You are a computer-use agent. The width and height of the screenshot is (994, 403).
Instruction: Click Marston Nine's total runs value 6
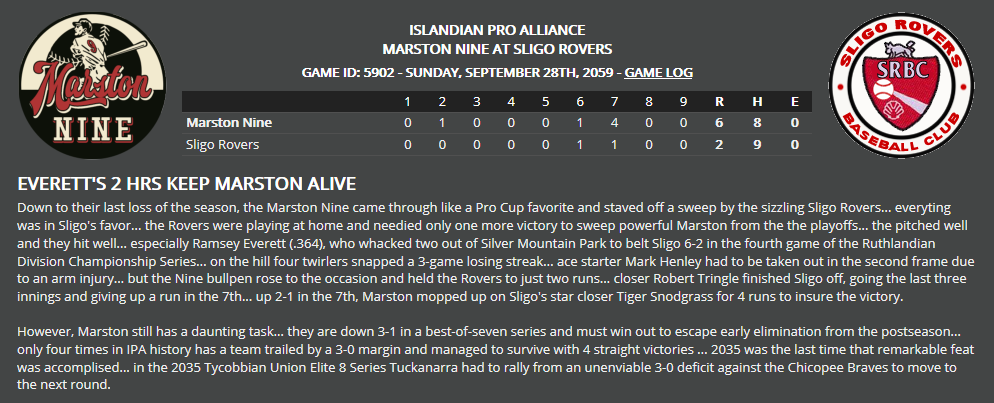[719, 123]
